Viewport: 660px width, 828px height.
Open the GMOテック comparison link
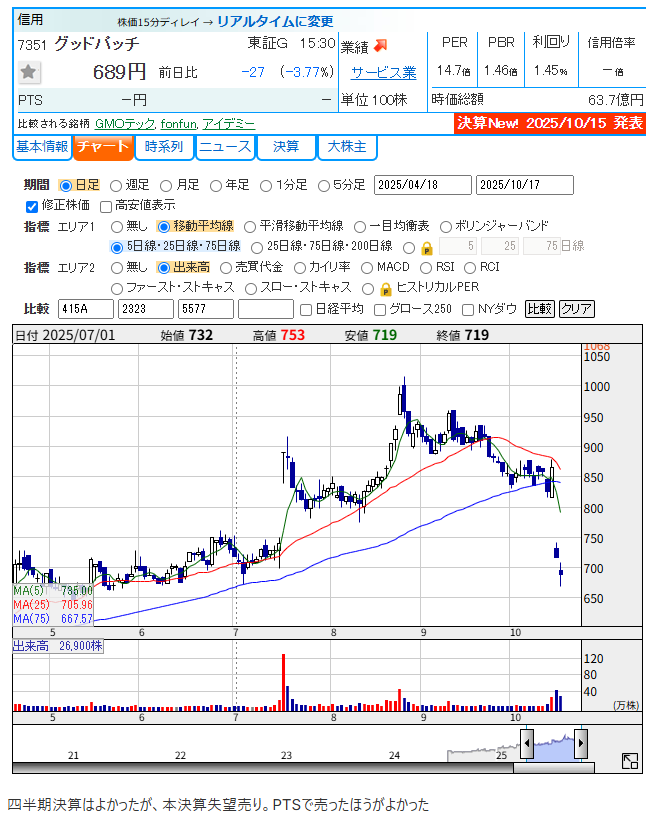pyautogui.click(x=124, y=123)
